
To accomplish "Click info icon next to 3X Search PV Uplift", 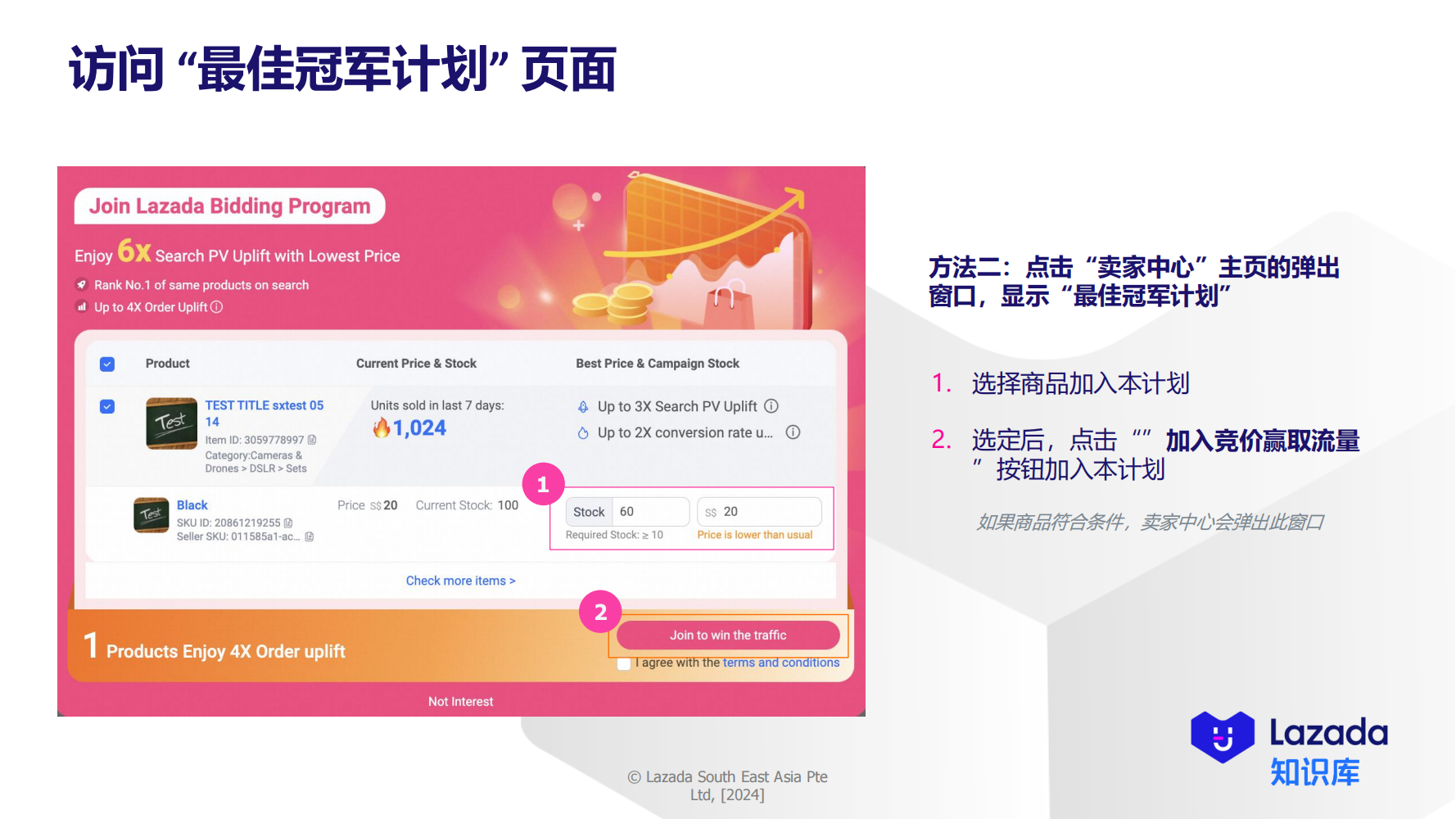I will click(x=771, y=406).
